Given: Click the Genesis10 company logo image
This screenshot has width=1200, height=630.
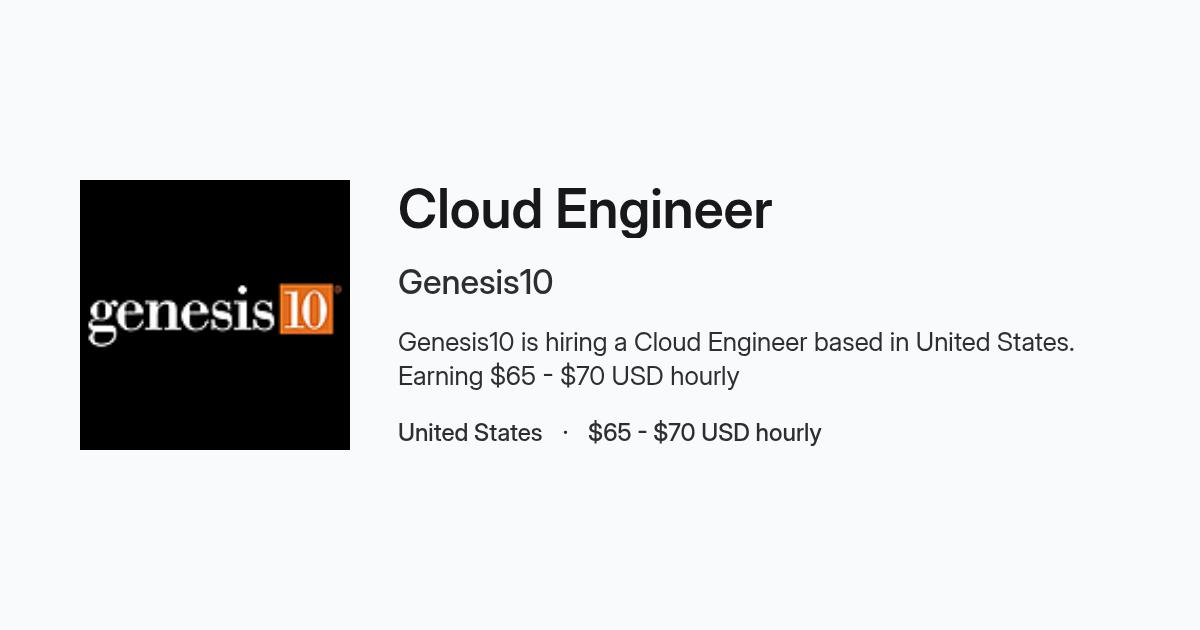Looking at the screenshot, I should point(215,315).
